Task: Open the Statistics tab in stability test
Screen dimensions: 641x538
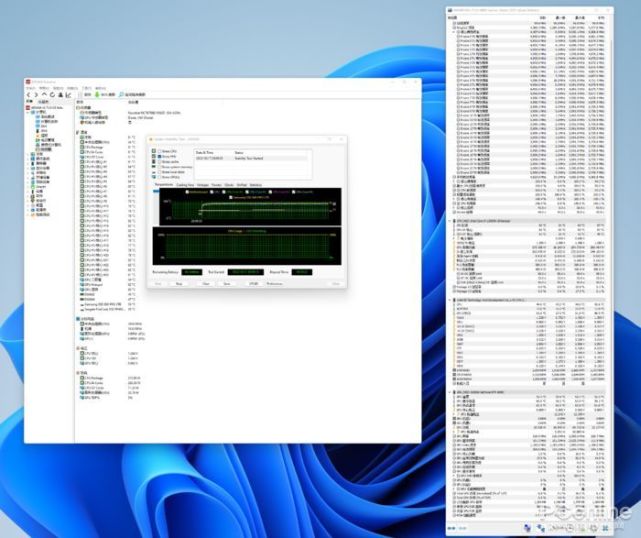Action: [256, 185]
